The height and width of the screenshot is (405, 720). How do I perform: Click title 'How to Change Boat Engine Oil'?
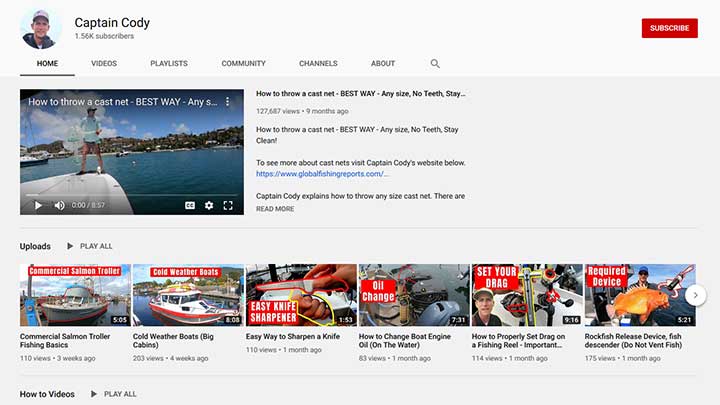coord(405,341)
